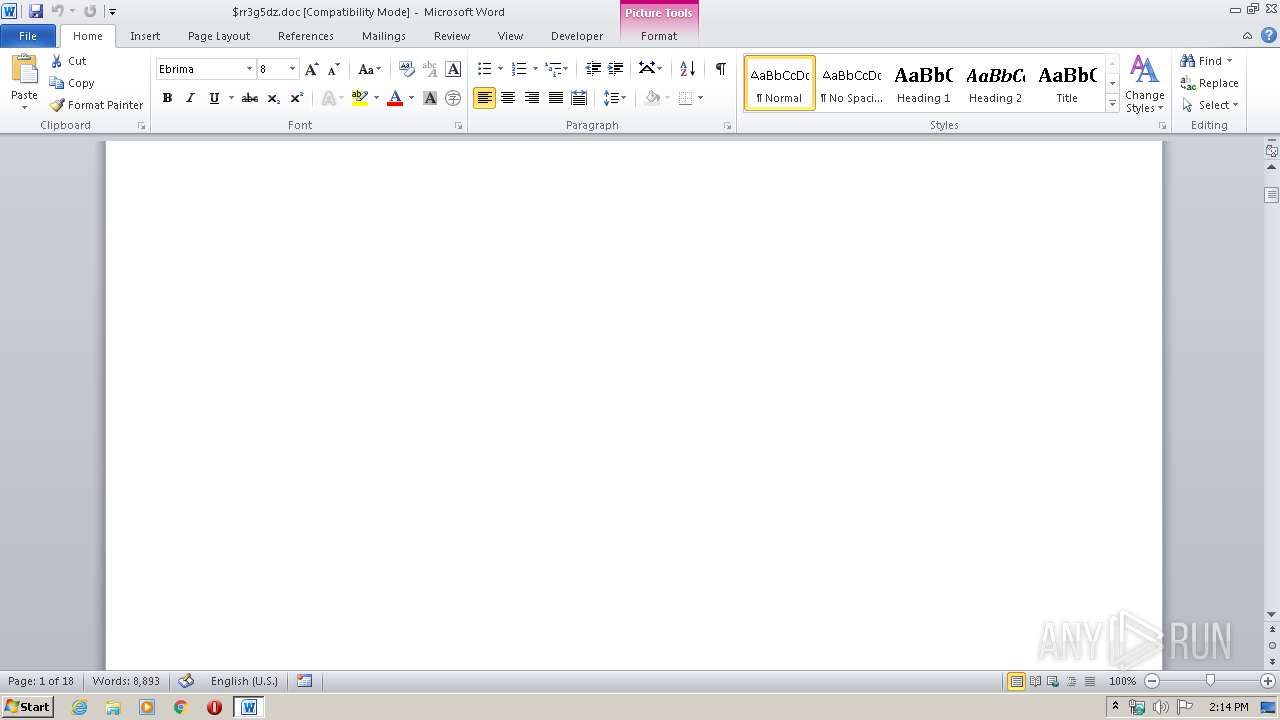Open the File tab
Screen dimensions: 1280x720
tap(28, 36)
